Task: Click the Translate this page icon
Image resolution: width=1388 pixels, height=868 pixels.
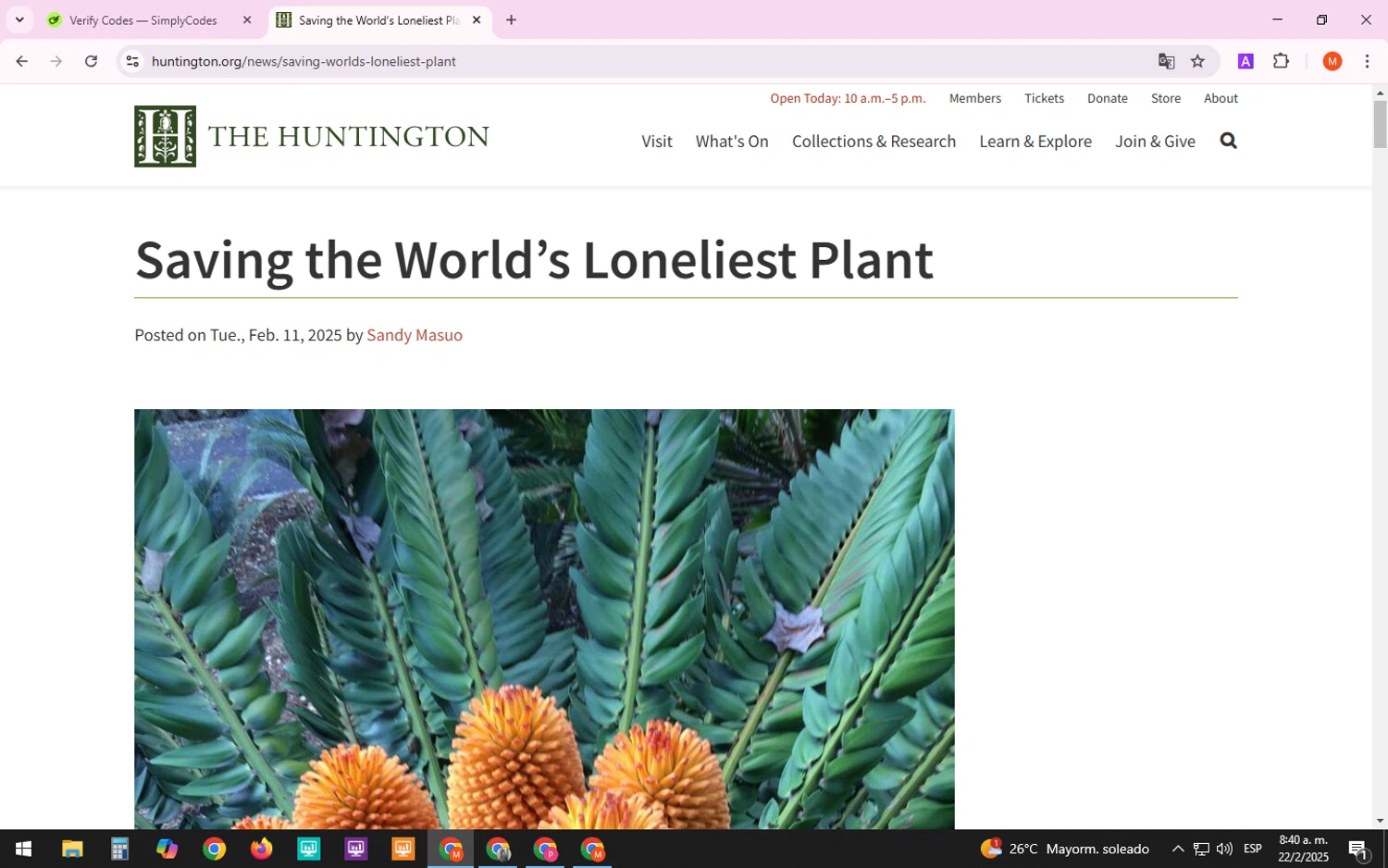Action: (x=1166, y=61)
